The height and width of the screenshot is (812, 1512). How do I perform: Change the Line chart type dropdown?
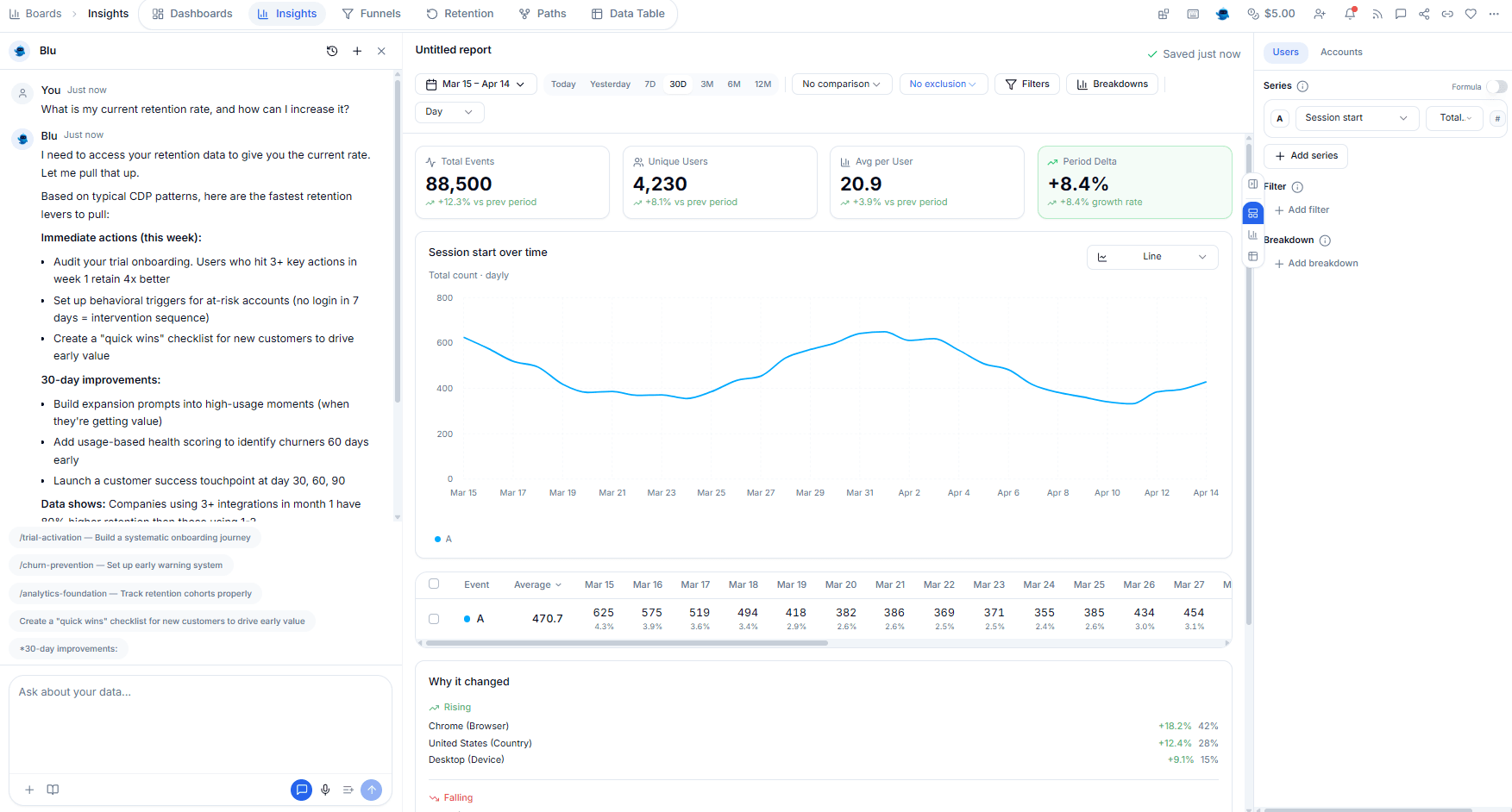pos(1152,256)
